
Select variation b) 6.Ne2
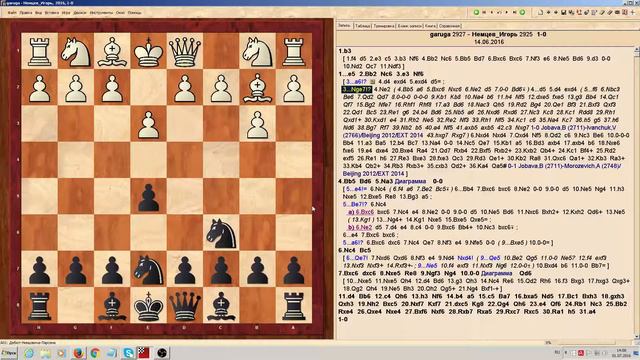point(360,227)
